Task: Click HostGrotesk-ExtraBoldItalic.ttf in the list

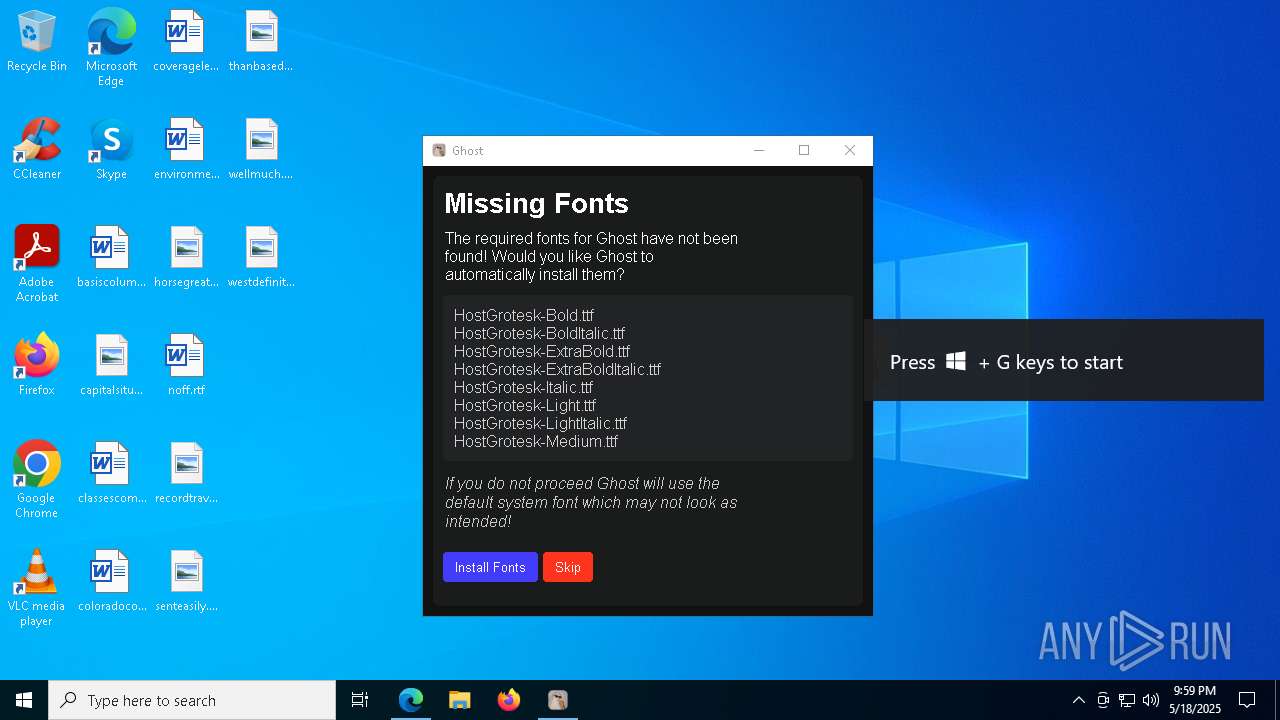Action: coord(557,370)
